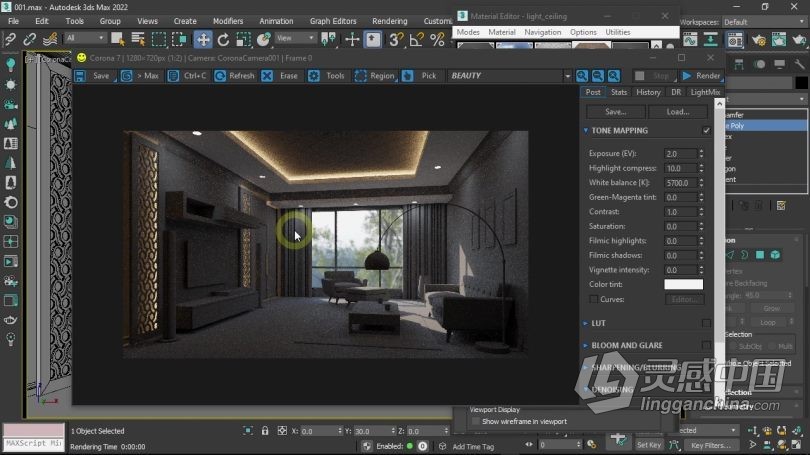Increase the Exposure (EV) spinner
The height and width of the screenshot is (455, 810).
(701, 151)
